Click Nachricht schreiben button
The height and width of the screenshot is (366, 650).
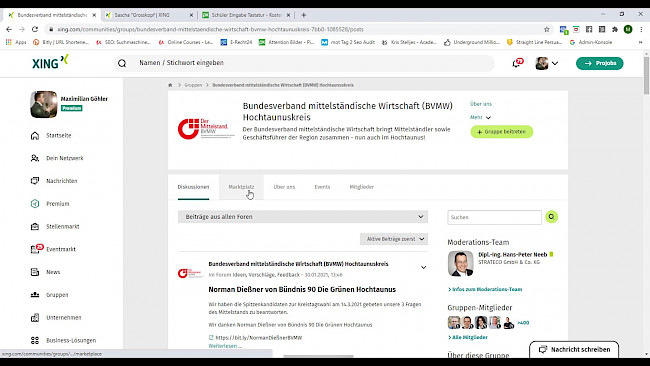click(574, 349)
